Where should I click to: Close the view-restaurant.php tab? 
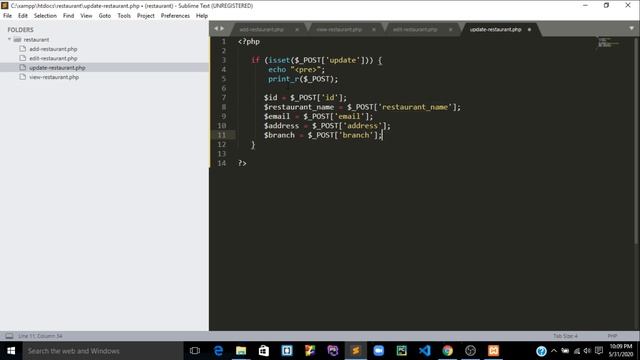click(x=373, y=29)
